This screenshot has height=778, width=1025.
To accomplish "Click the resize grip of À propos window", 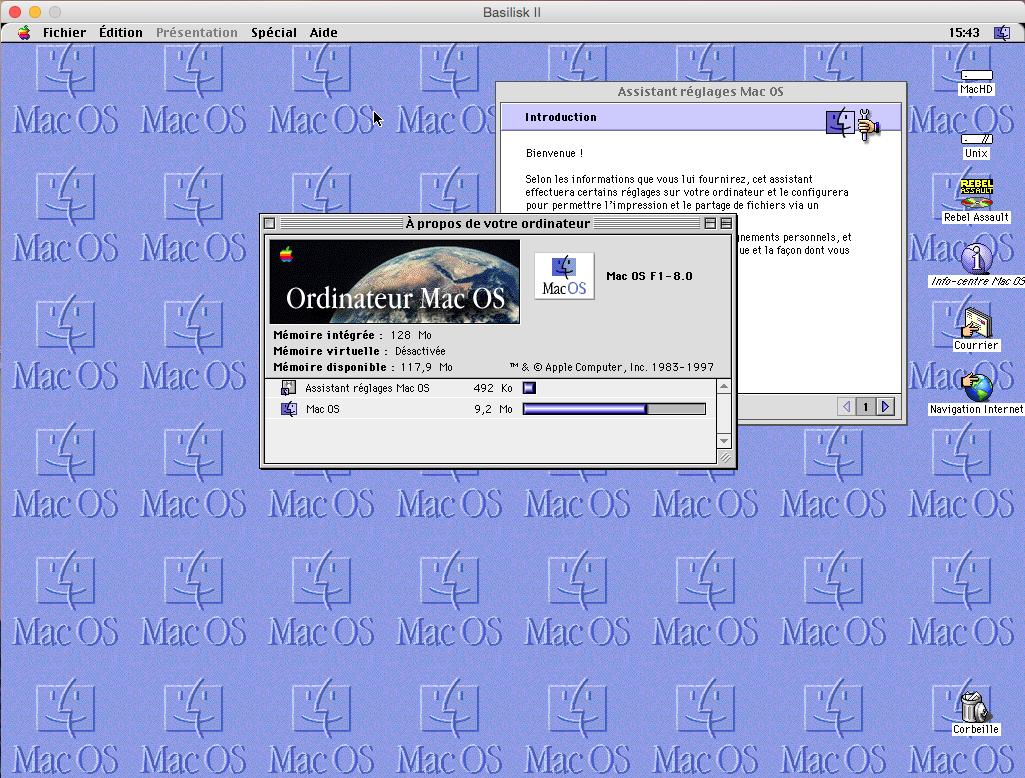I will tap(724, 458).
